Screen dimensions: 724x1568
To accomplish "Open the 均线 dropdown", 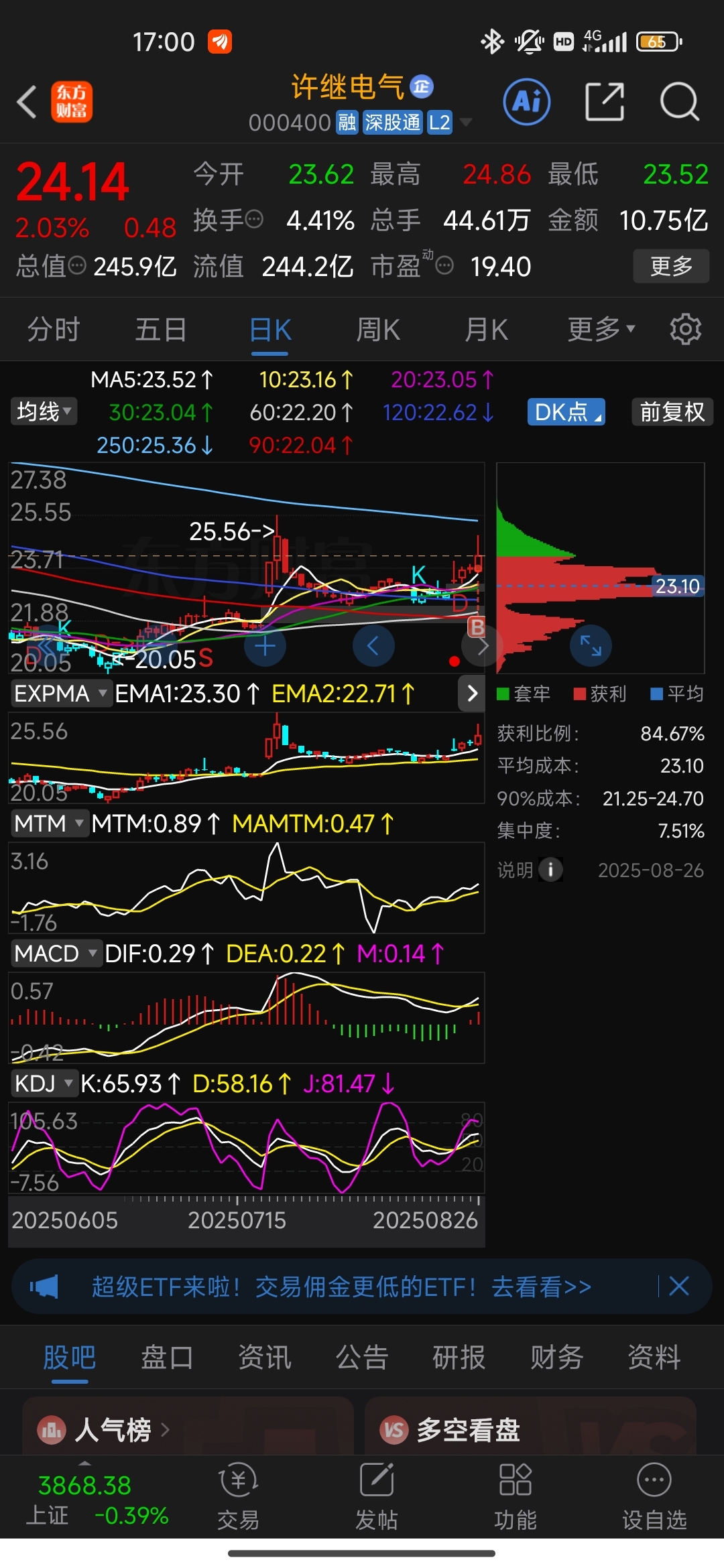I will [44, 411].
